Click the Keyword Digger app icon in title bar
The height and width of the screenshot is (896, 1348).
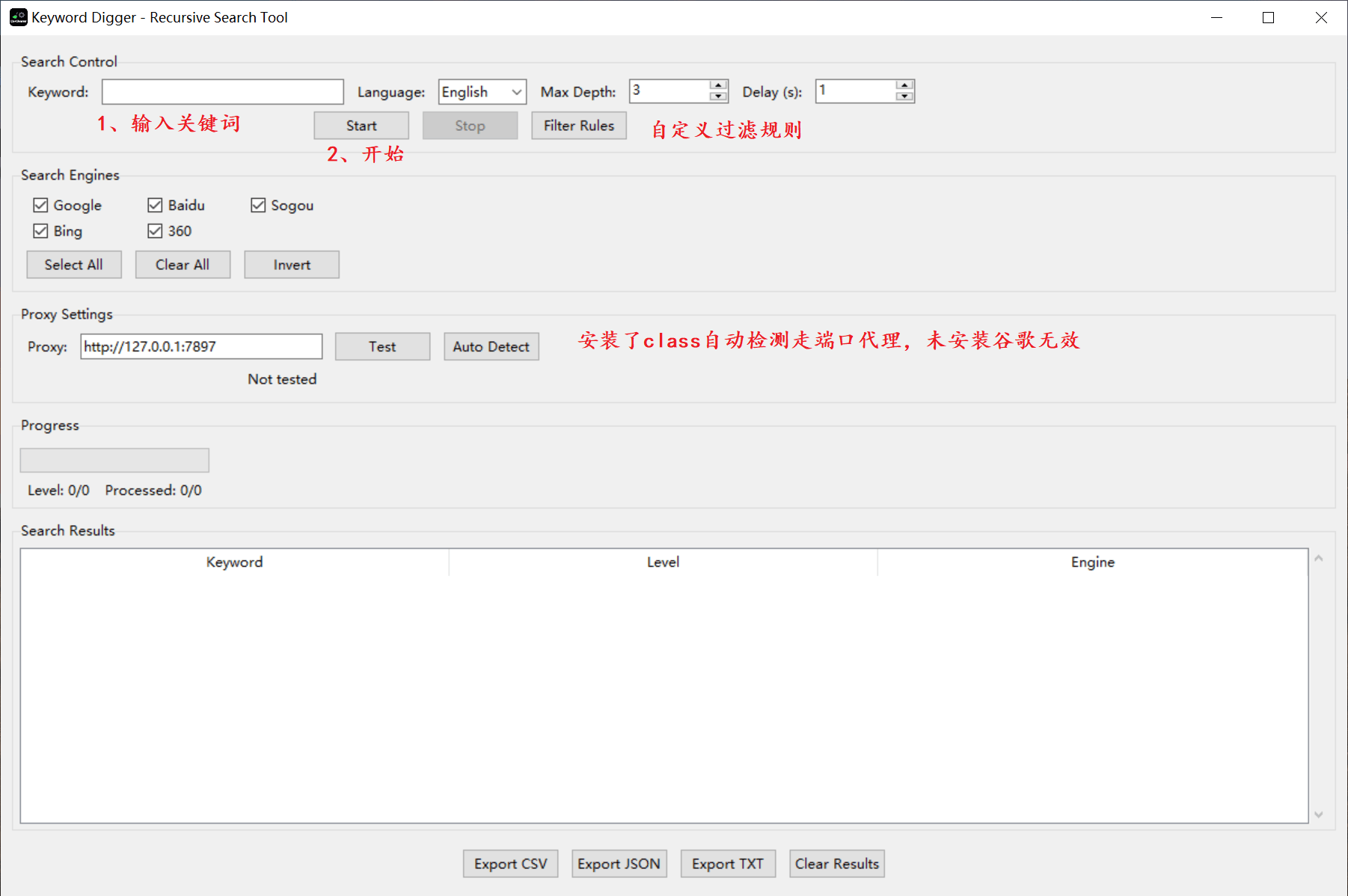(x=18, y=17)
